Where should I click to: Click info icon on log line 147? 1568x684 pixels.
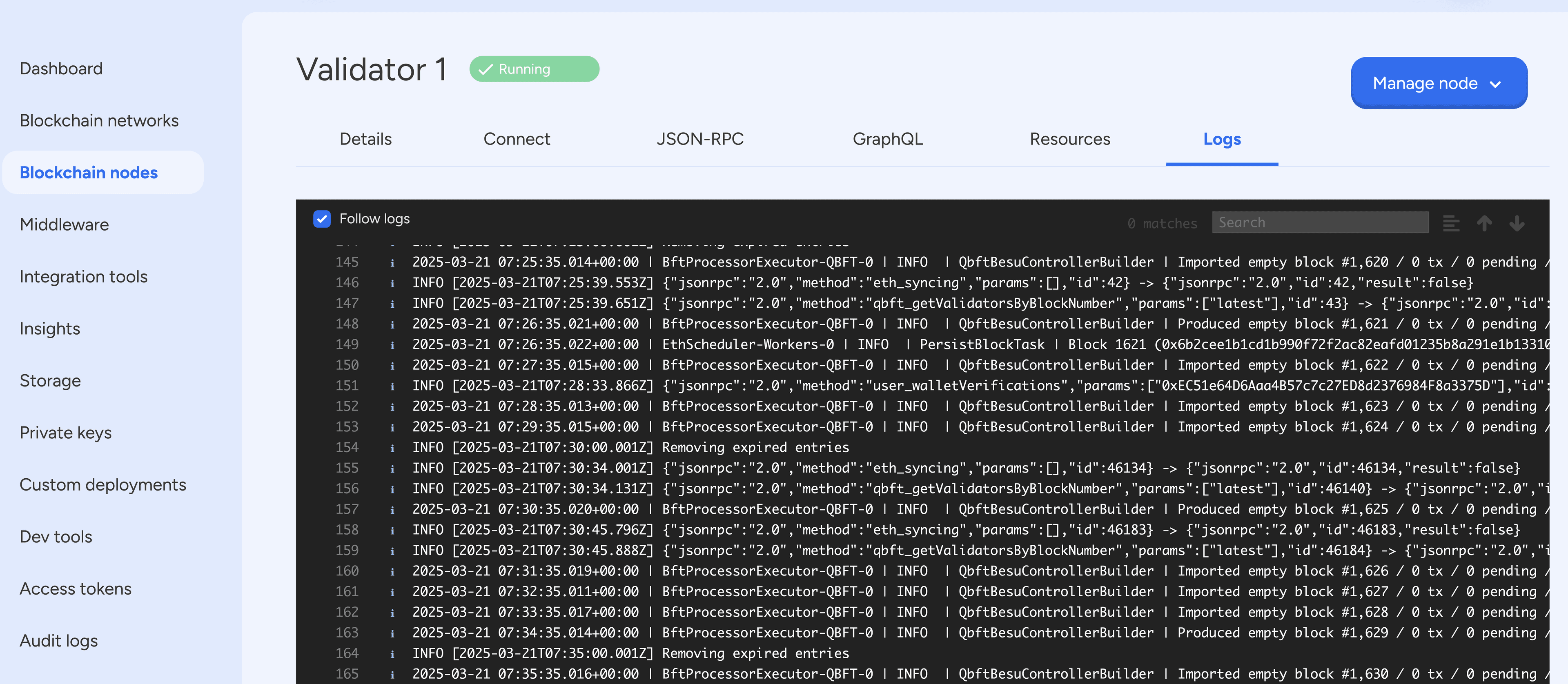click(392, 304)
